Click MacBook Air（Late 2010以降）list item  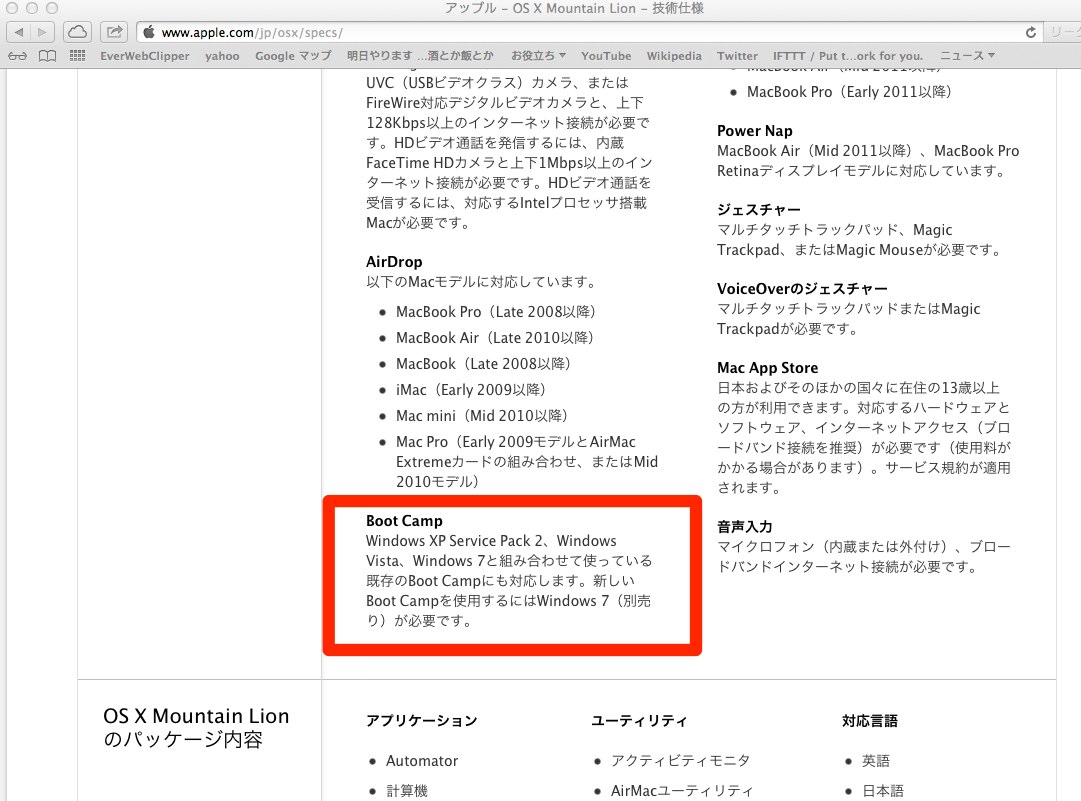click(x=494, y=338)
